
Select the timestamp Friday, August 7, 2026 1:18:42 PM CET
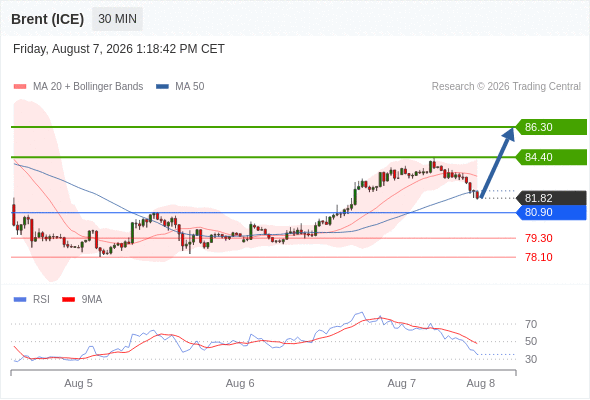[x=119, y=49]
